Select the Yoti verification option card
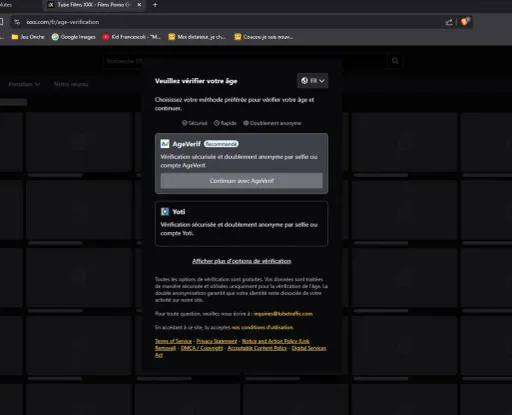The width and height of the screenshot is (512, 415). (241, 223)
